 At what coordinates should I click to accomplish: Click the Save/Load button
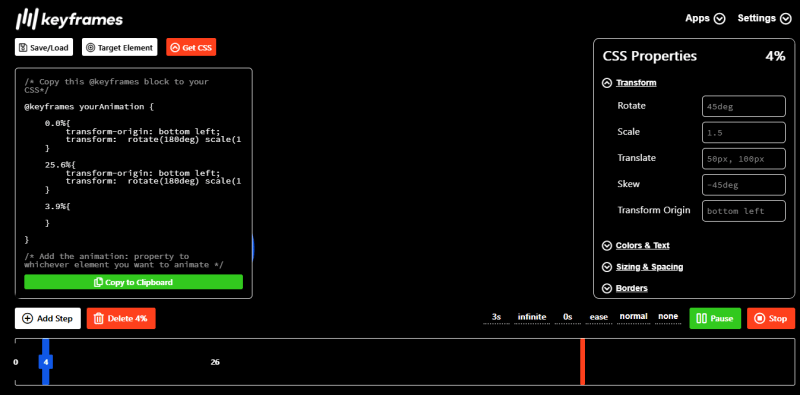(x=44, y=47)
